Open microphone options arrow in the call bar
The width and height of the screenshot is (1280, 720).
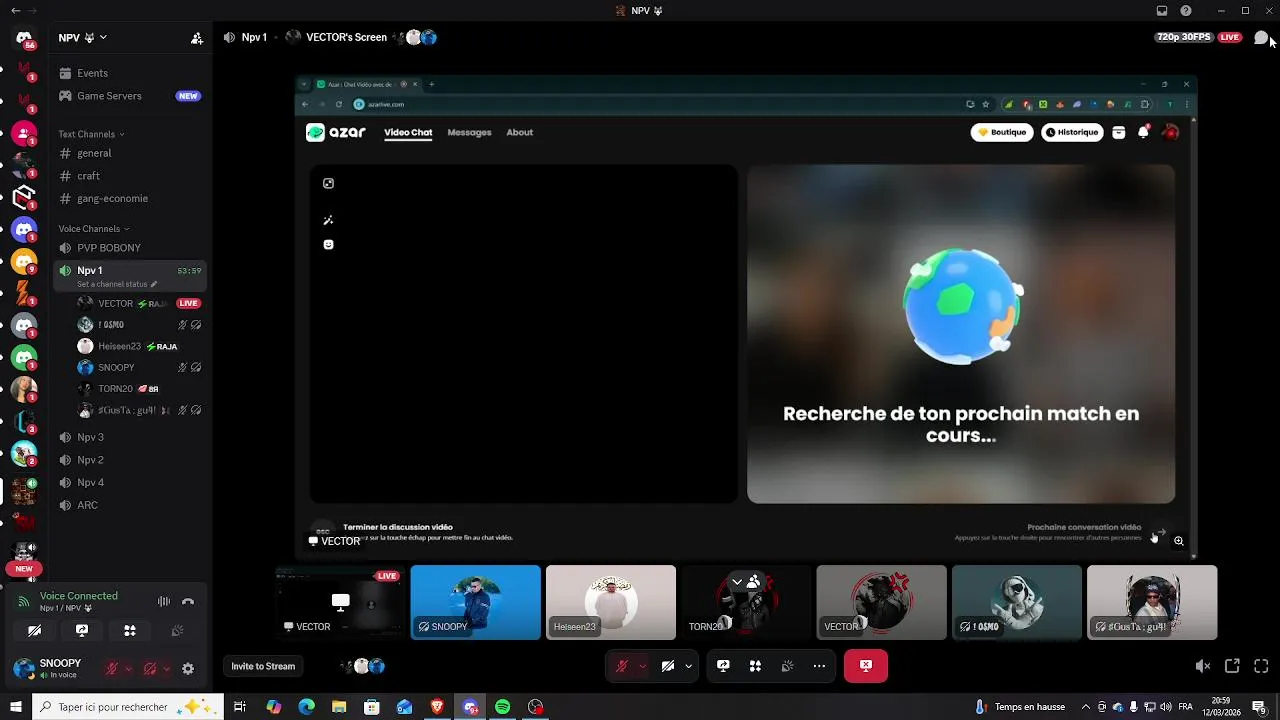pyautogui.click(x=642, y=666)
